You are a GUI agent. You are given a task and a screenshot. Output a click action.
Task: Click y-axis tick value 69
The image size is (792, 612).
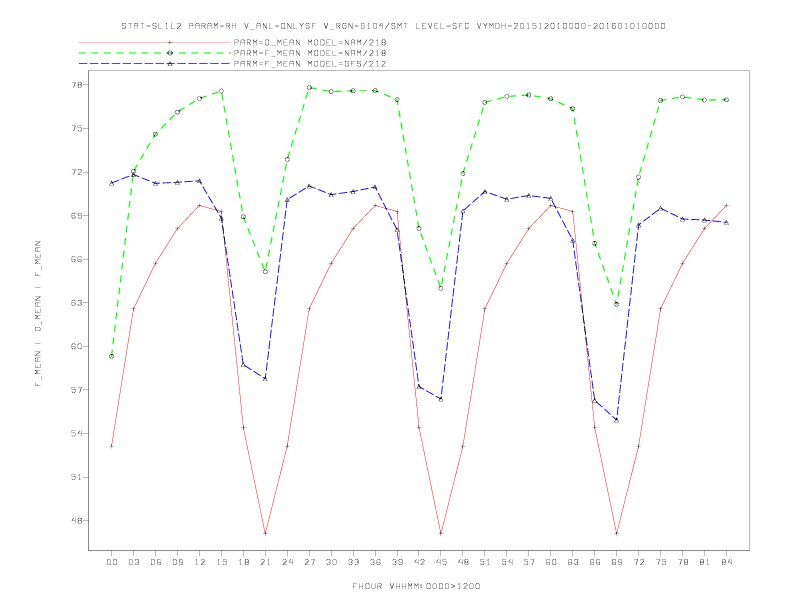(x=76, y=216)
